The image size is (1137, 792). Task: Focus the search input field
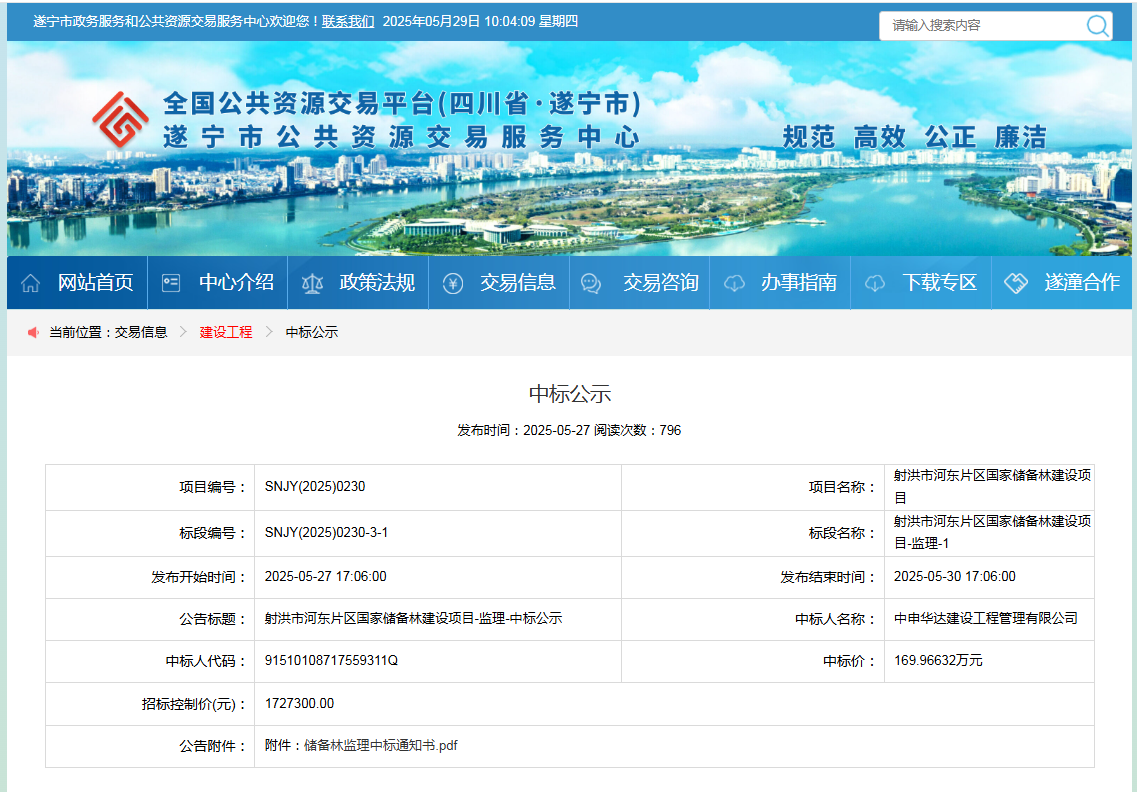[980, 26]
